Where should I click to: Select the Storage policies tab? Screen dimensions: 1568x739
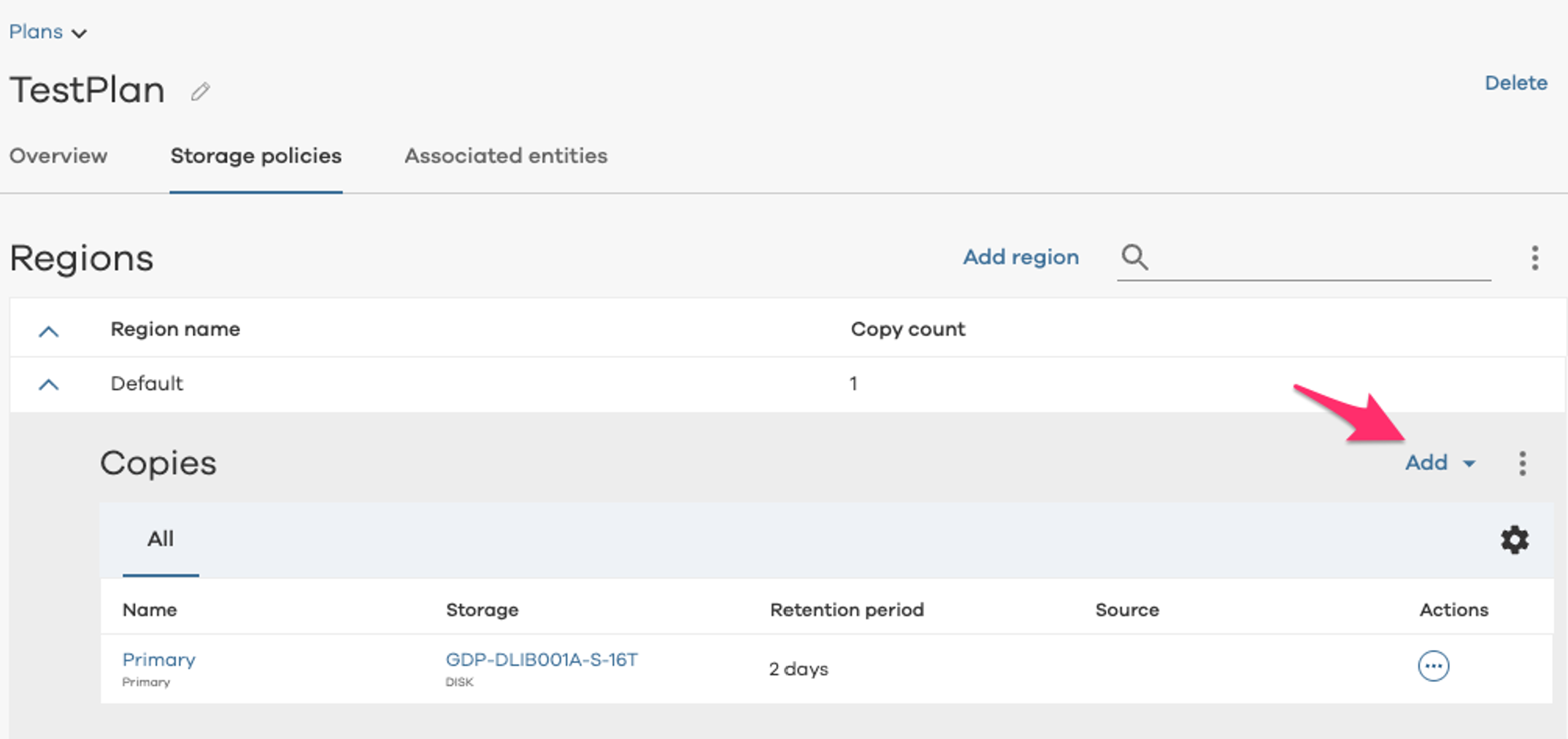255,156
